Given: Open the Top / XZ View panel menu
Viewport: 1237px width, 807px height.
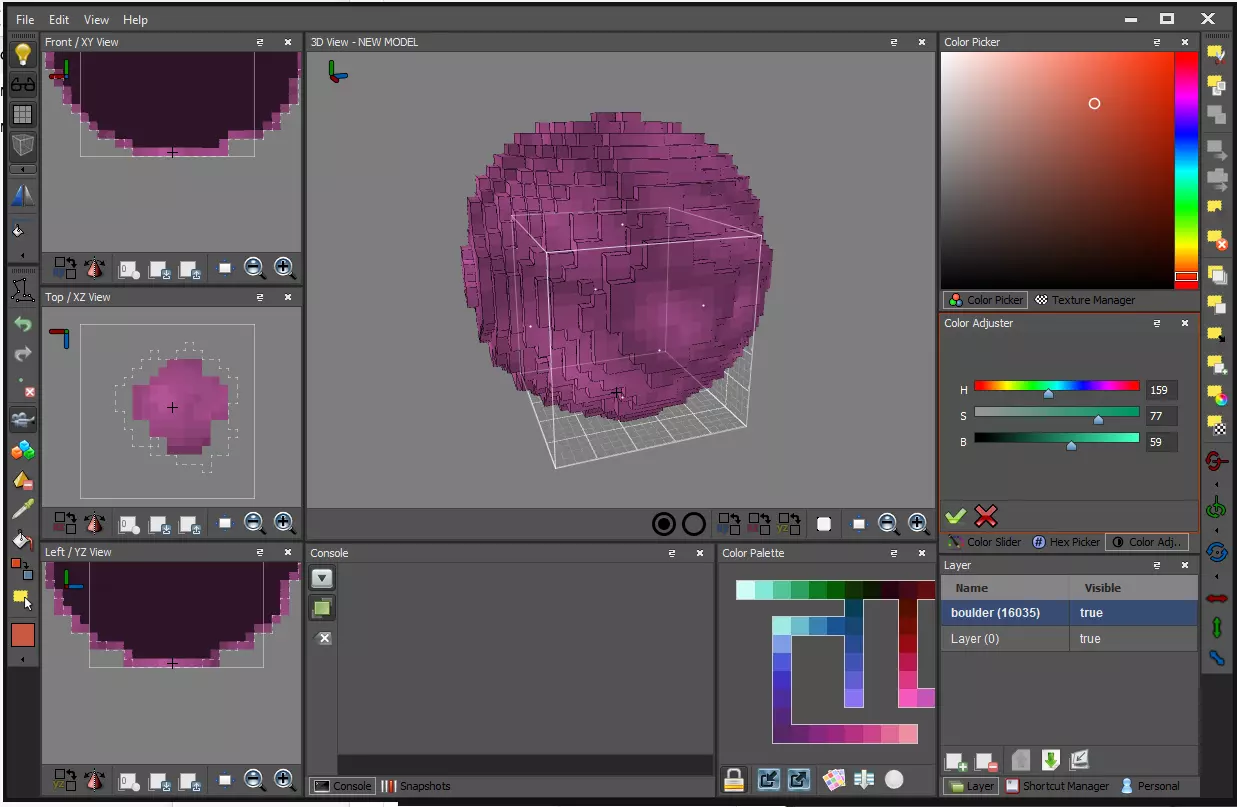Looking at the screenshot, I should [260, 297].
